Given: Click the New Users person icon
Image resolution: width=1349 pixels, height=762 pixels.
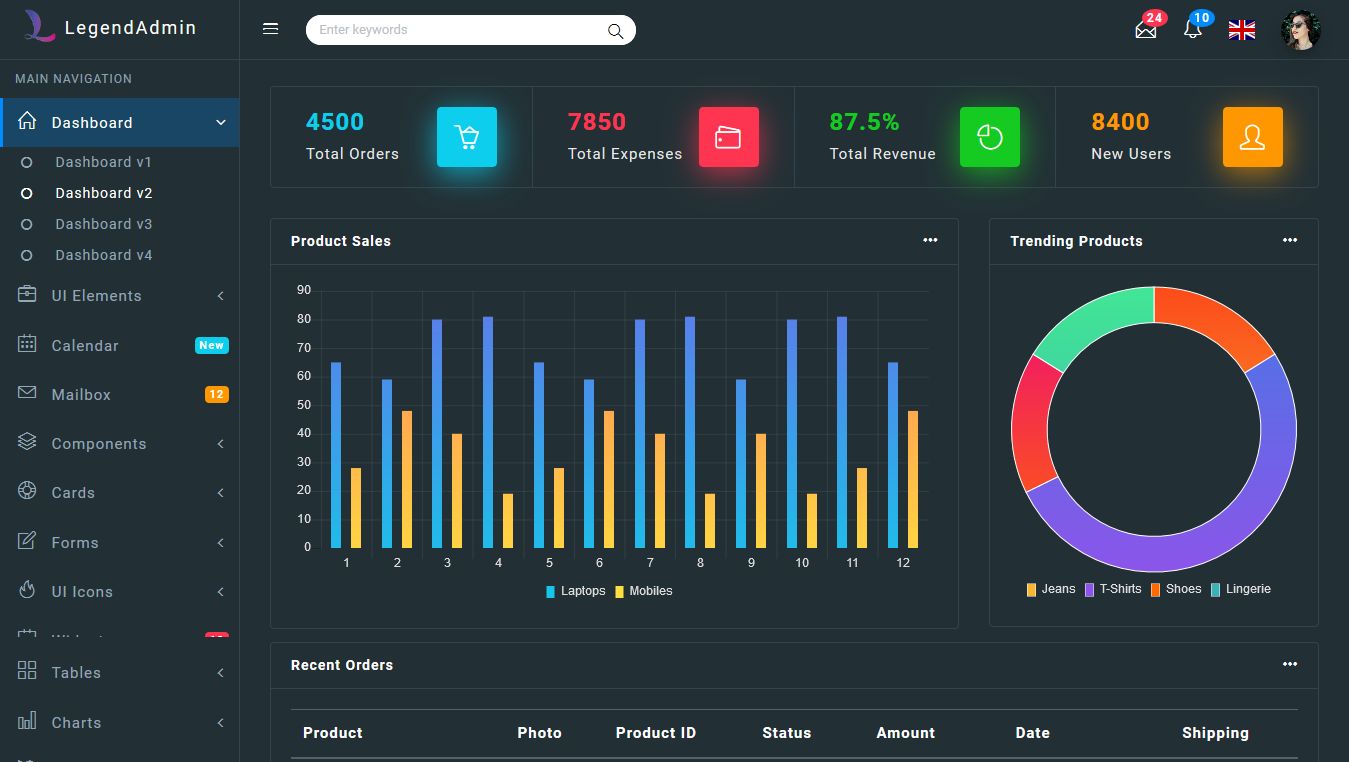Looking at the screenshot, I should [x=1252, y=137].
